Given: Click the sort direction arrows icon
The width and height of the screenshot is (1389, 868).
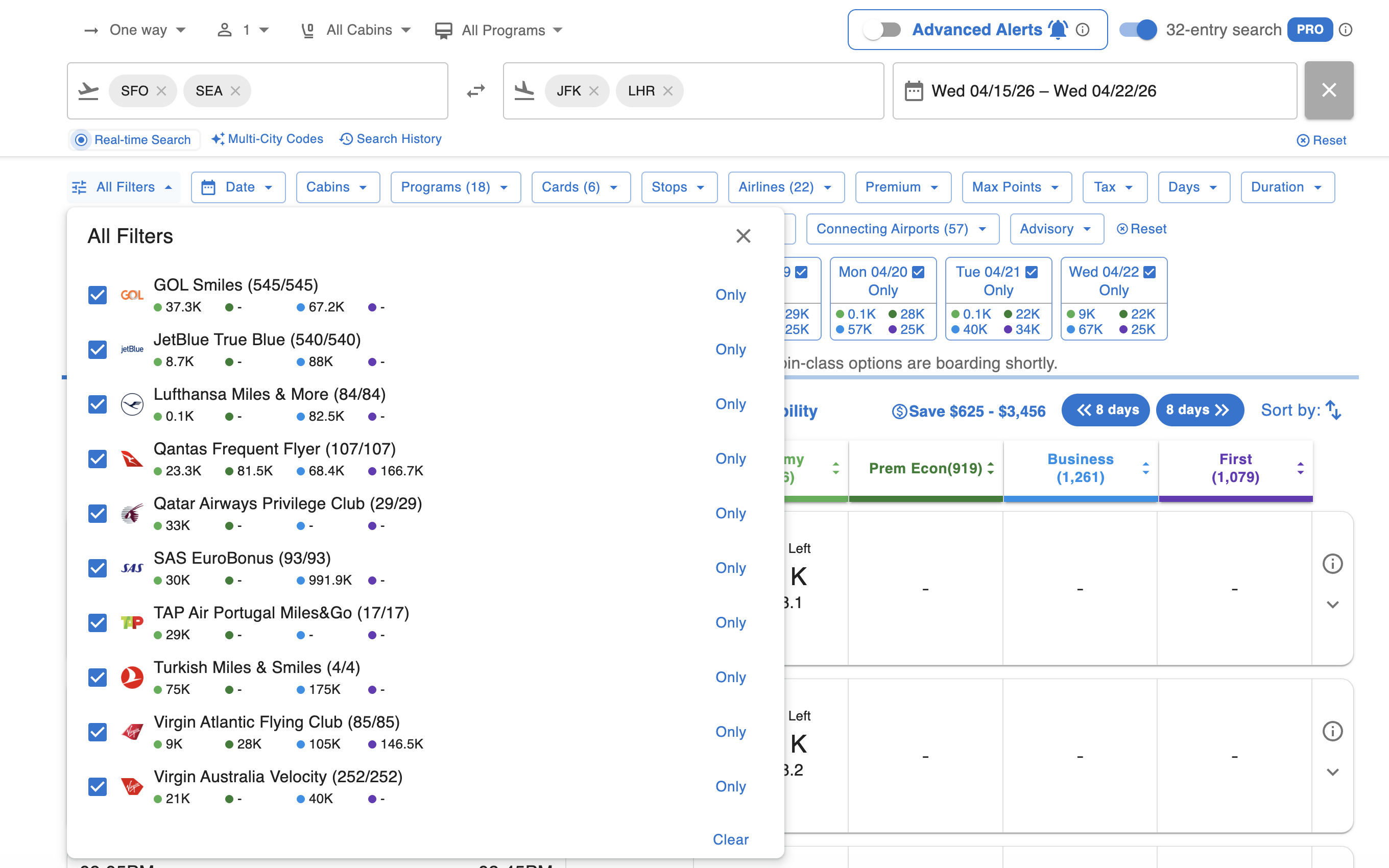Looking at the screenshot, I should (x=1333, y=410).
